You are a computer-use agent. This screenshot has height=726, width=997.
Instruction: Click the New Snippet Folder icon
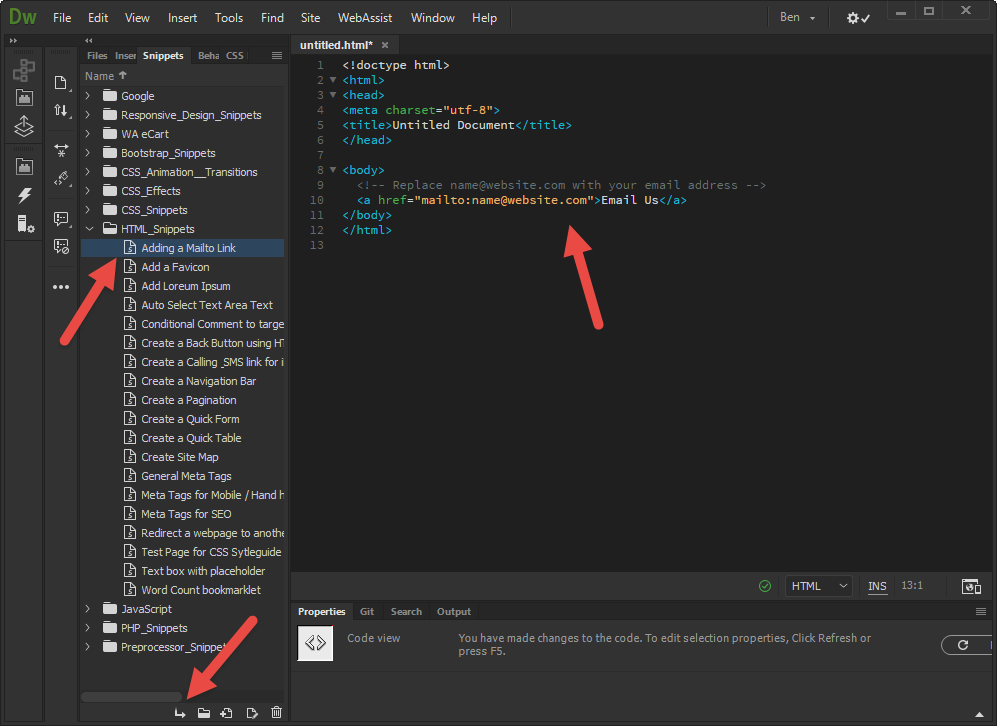[x=204, y=713]
